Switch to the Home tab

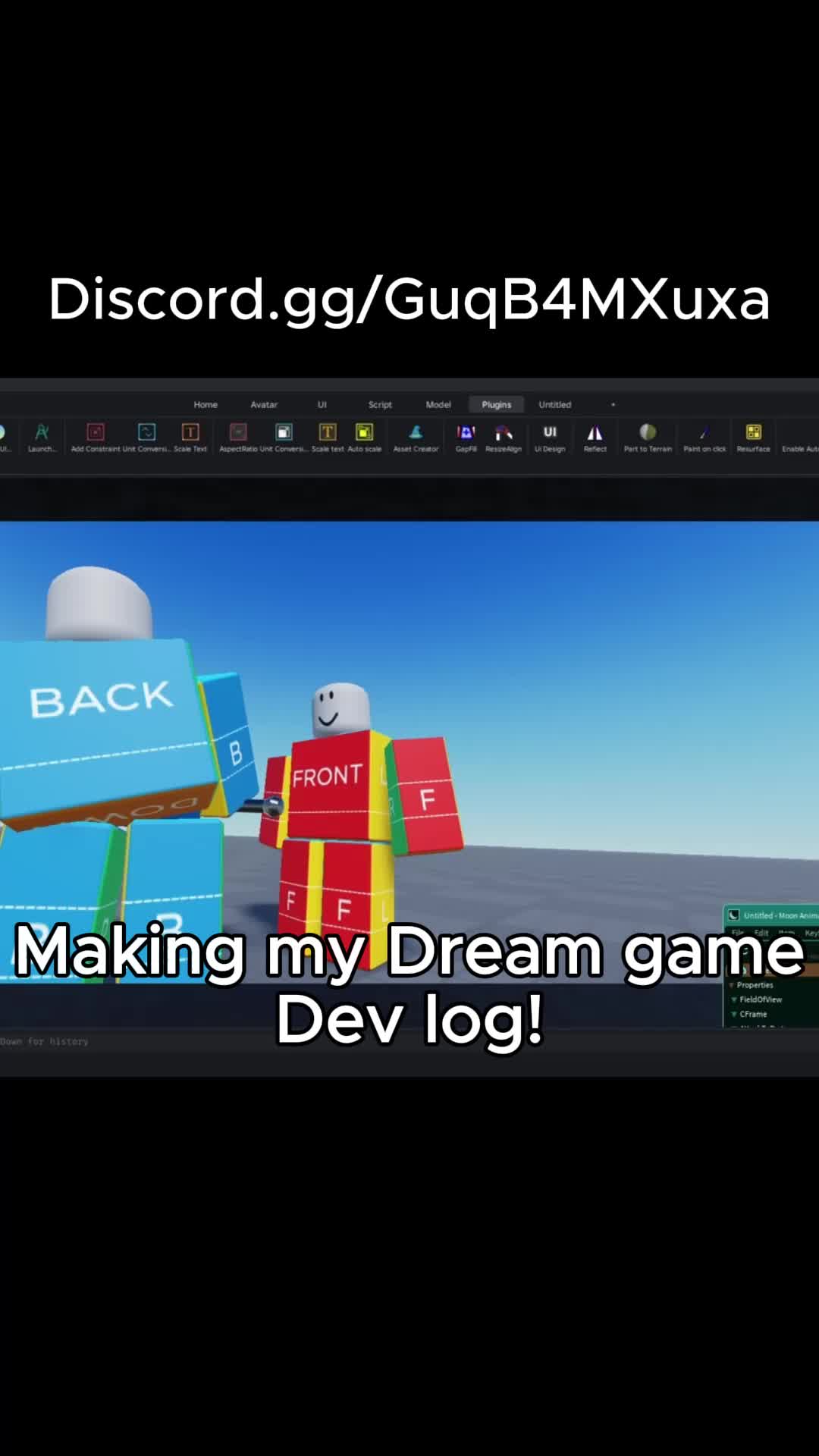(206, 405)
